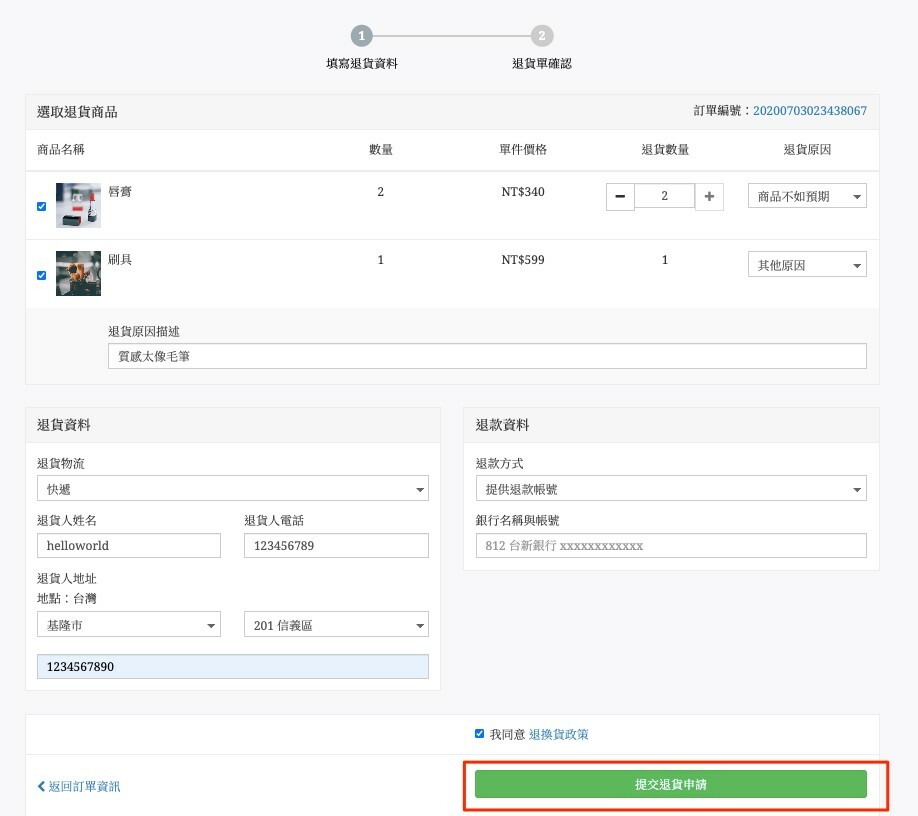
Task: Click the 提交退貨申請 submit button
Action: point(670,785)
